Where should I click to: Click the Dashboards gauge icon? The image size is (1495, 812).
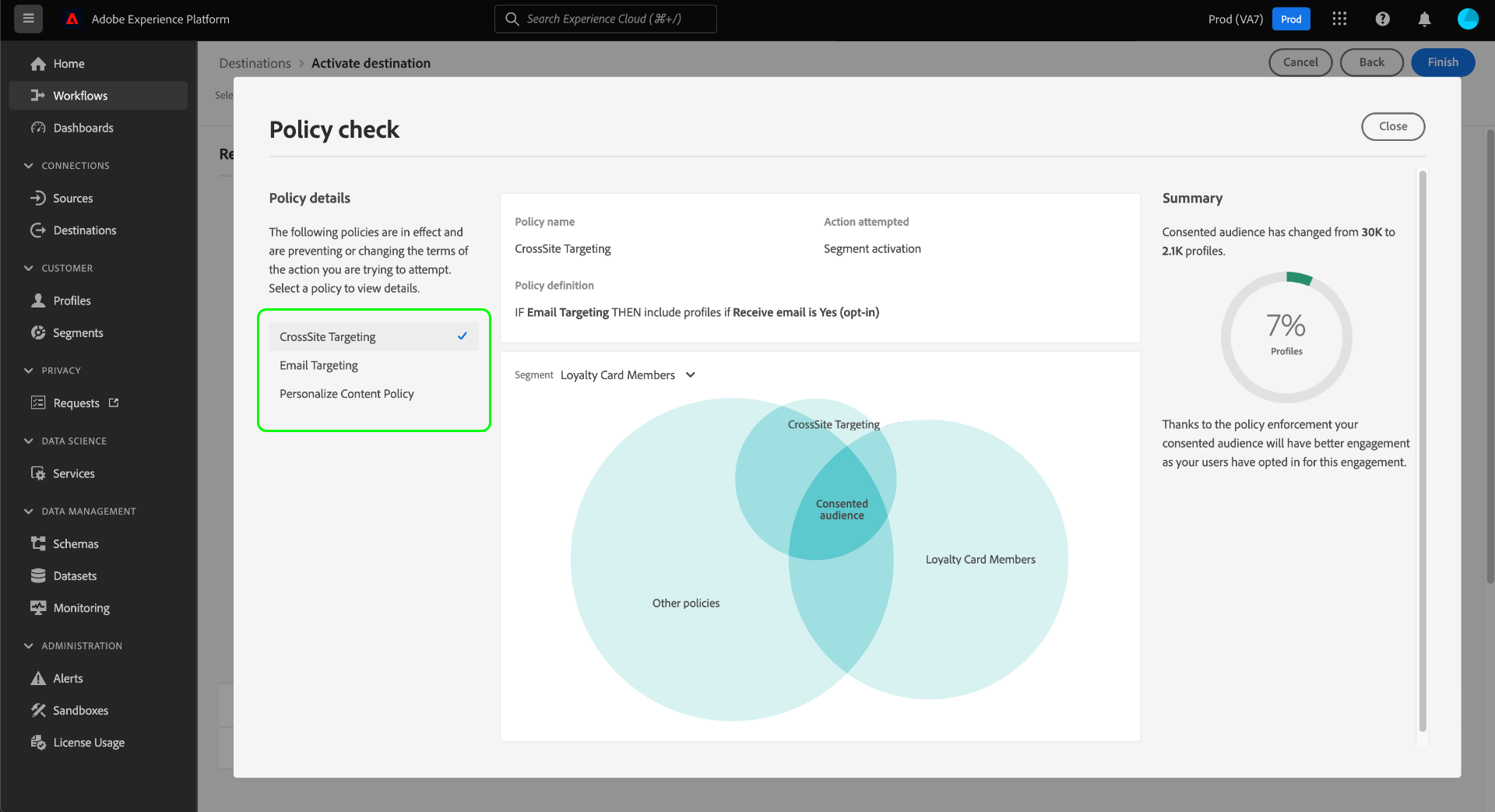click(x=38, y=128)
